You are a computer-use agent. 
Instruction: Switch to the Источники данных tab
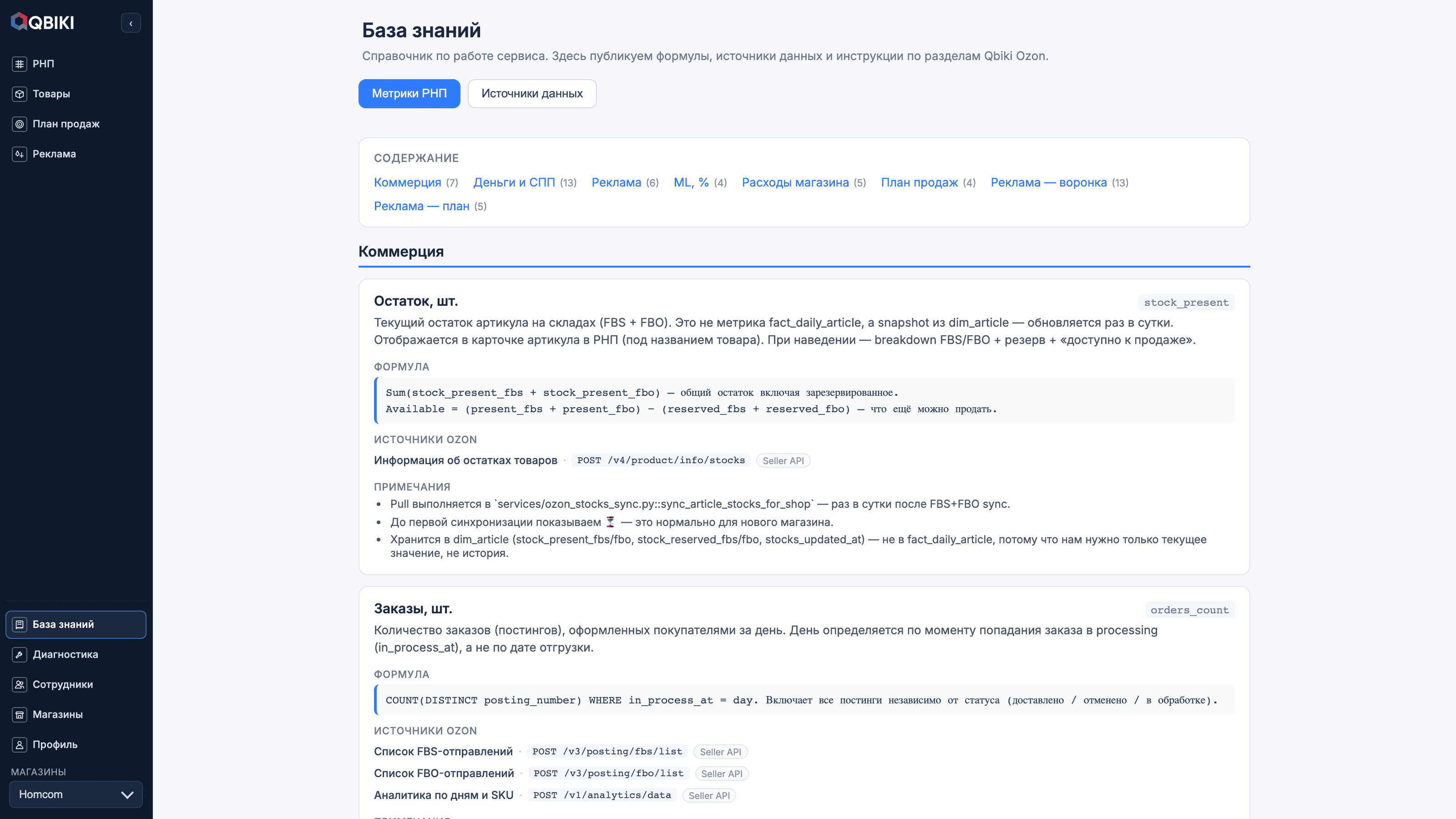tap(532, 93)
